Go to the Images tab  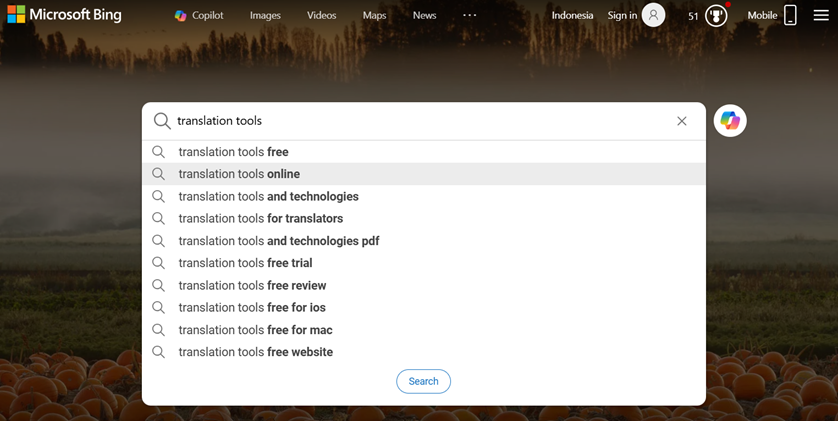pos(265,15)
